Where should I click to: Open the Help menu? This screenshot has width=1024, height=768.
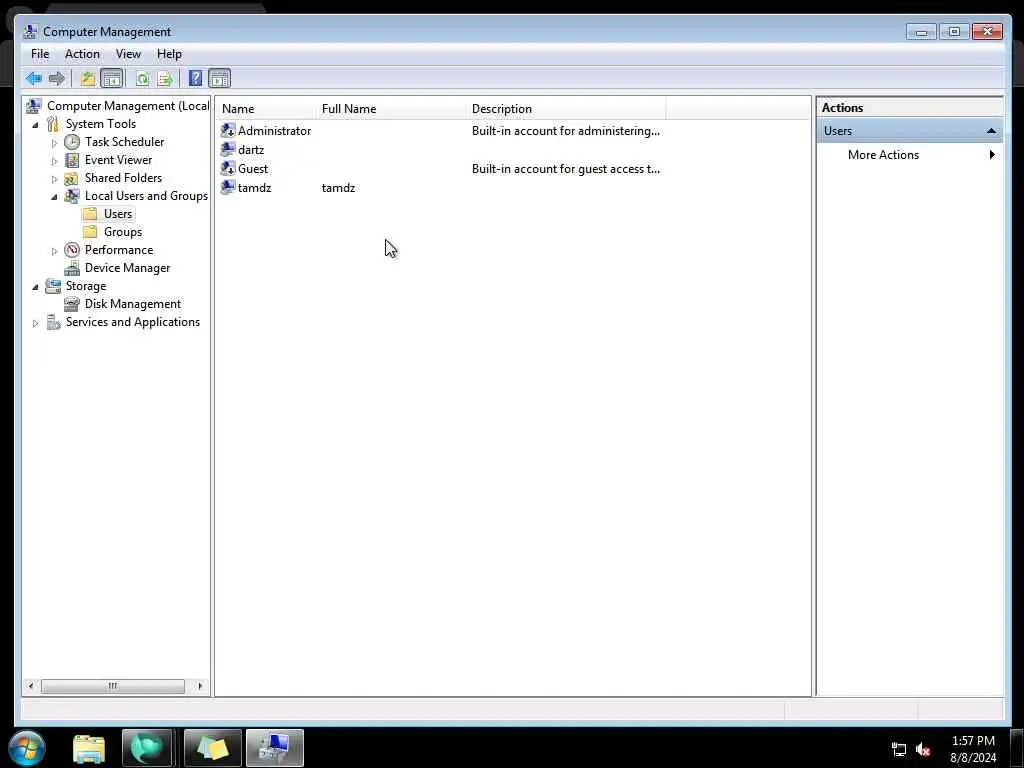[169, 54]
